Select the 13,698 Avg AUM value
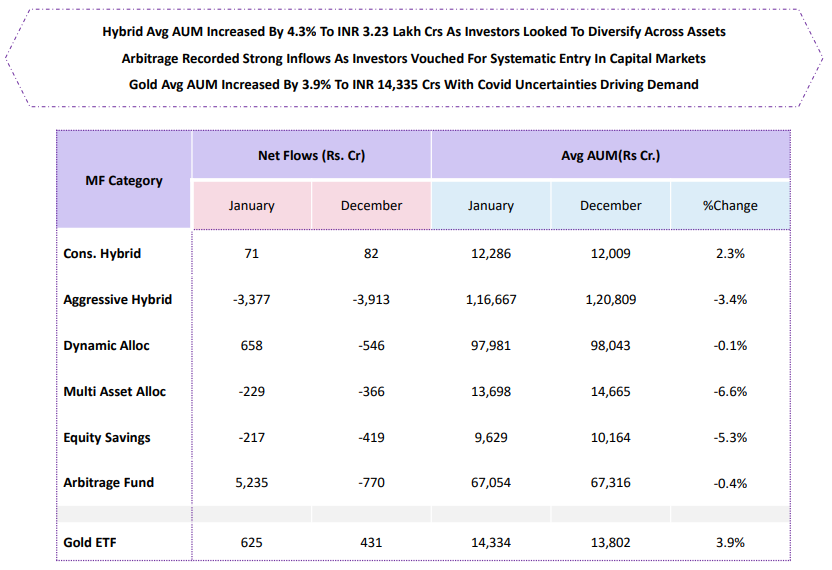 491,392
